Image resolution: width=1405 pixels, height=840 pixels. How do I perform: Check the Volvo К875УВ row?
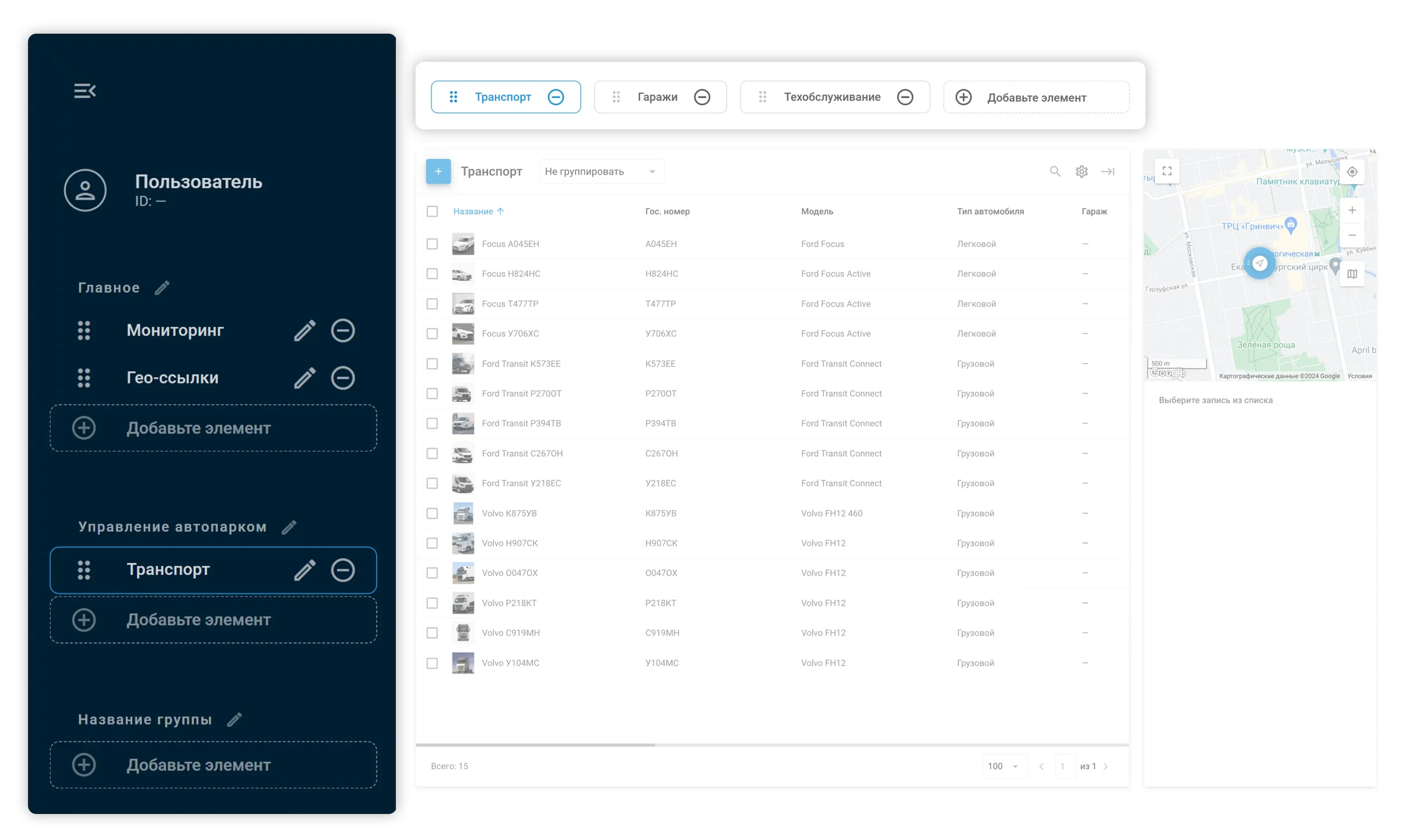coord(432,513)
